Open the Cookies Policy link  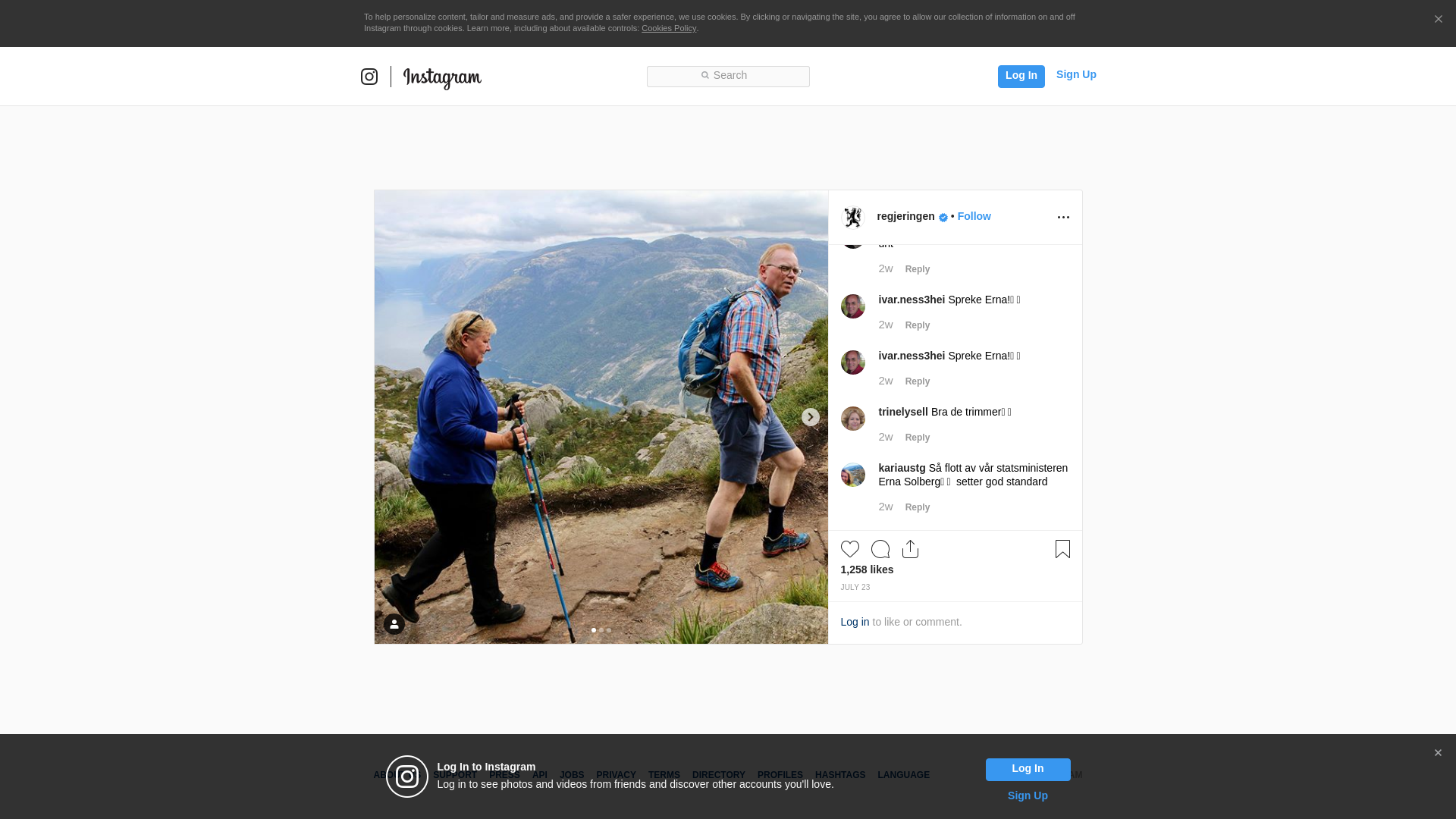[668, 28]
